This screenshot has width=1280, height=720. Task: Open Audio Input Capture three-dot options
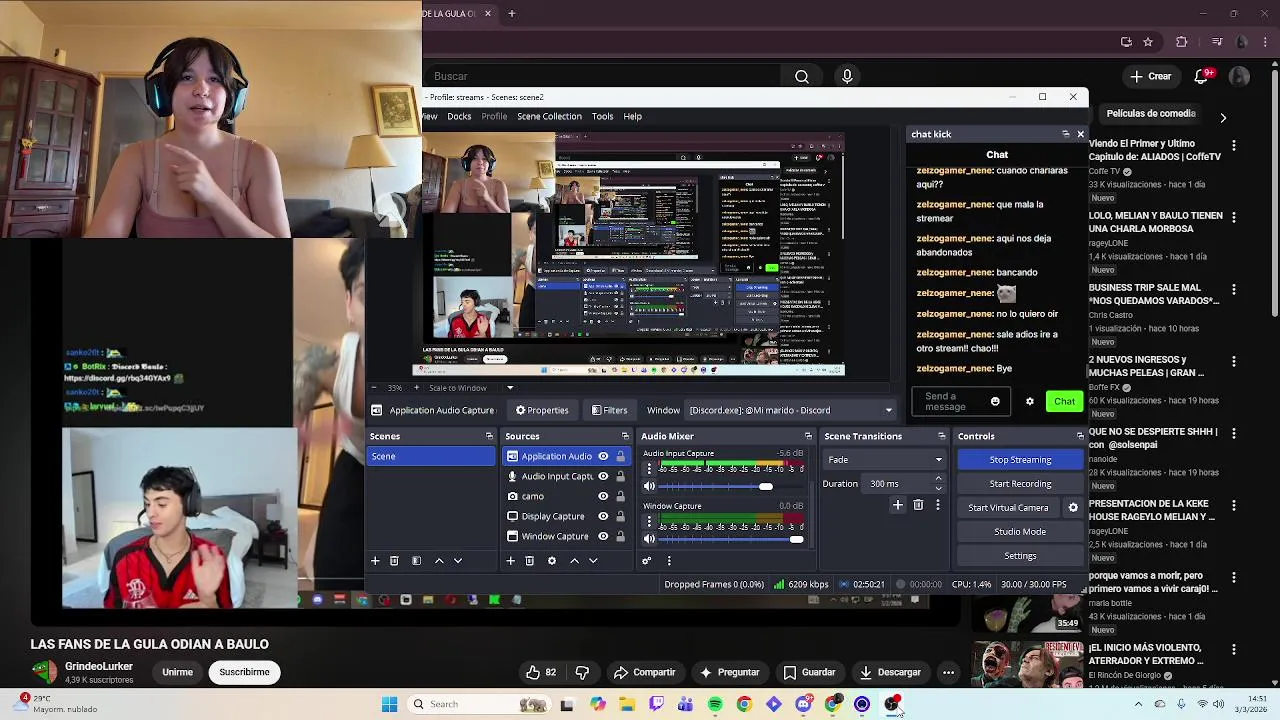click(x=649, y=469)
